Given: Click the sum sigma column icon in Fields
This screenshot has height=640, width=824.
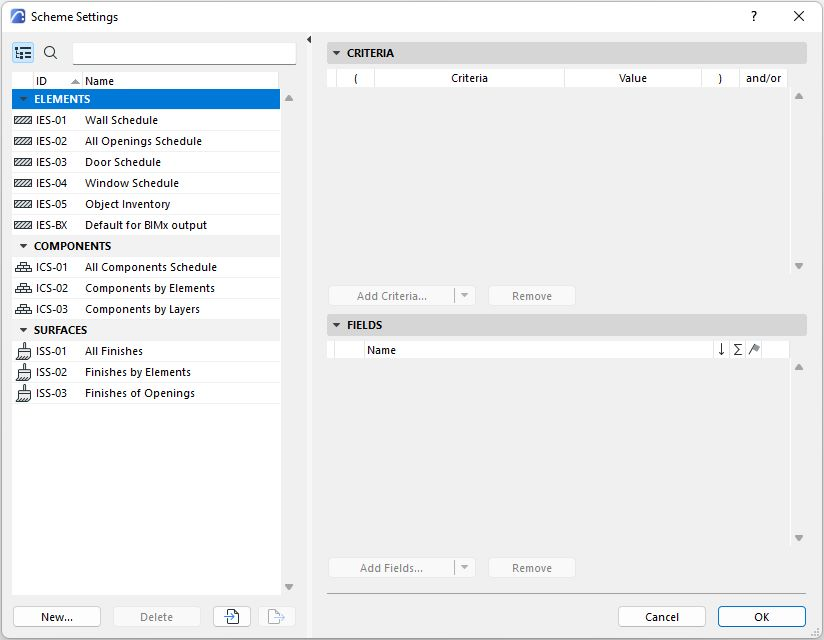Looking at the screenshot, I should coord(738,349).
